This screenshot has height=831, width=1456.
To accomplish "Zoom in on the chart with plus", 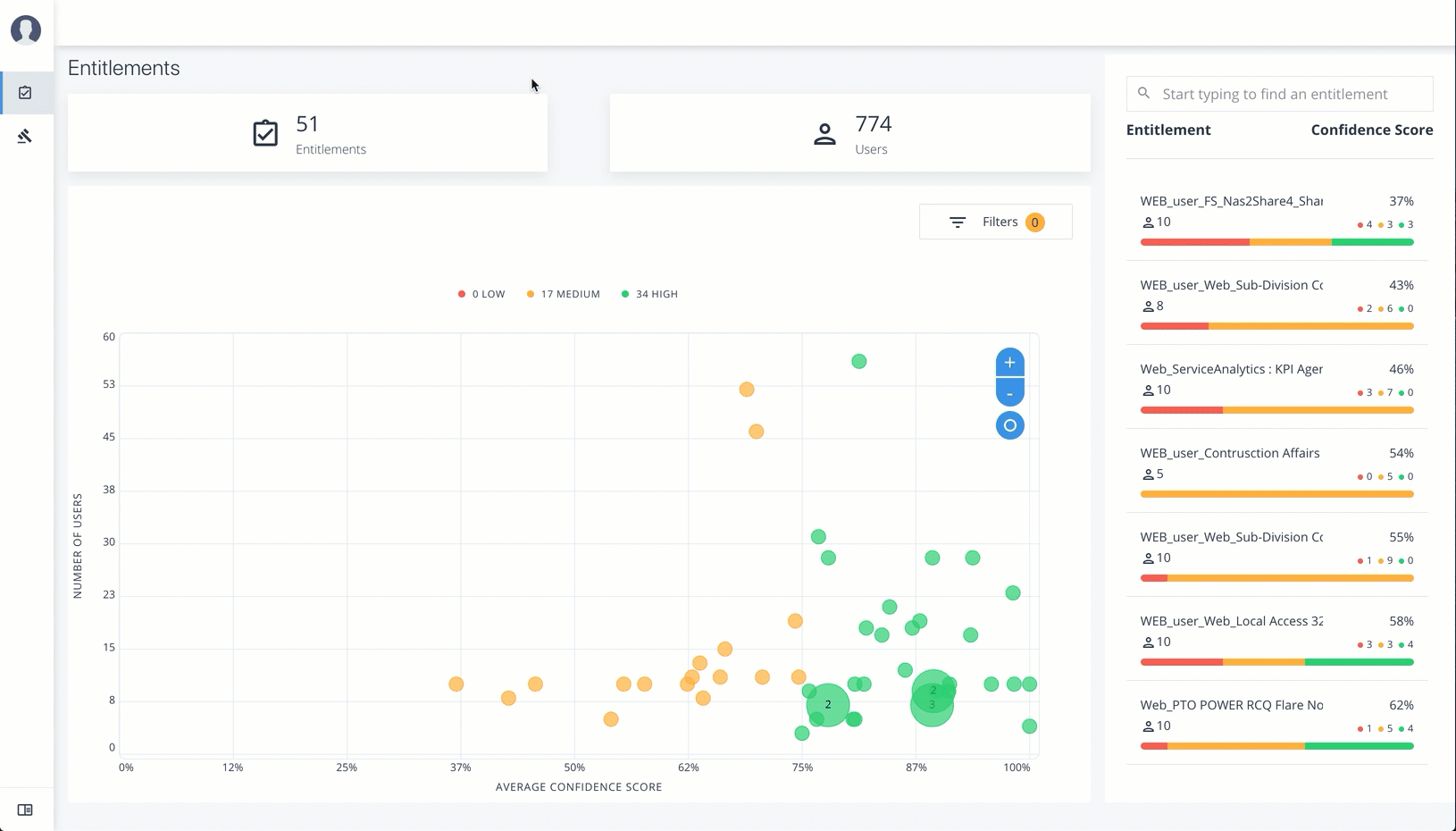I will pos(1009,363).
